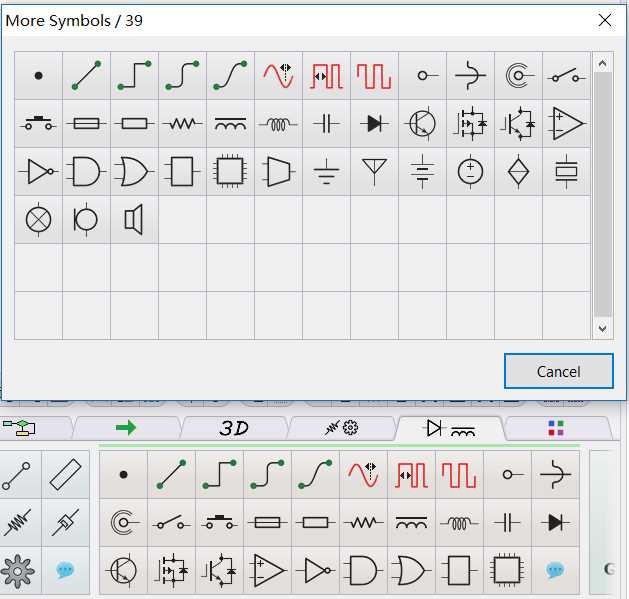The width and height of the screenshot is (629, 599).
Task: Choose the zigzag resistor symbol in dialog
Action: (183, 124)
